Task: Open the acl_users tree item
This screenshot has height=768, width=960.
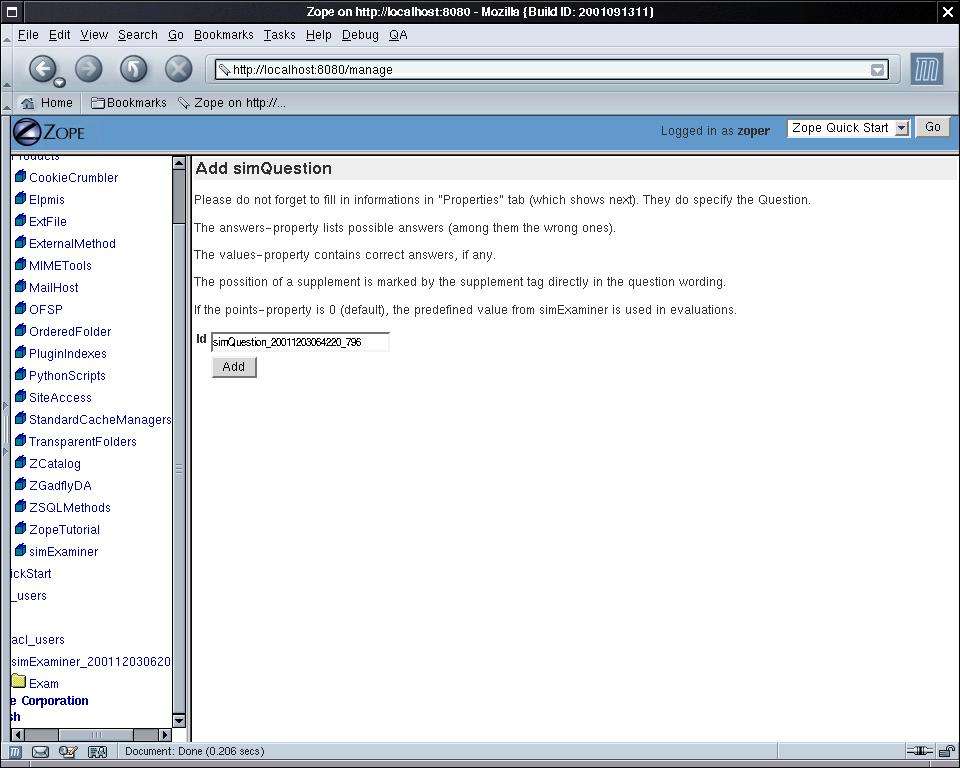Action: 38,640
